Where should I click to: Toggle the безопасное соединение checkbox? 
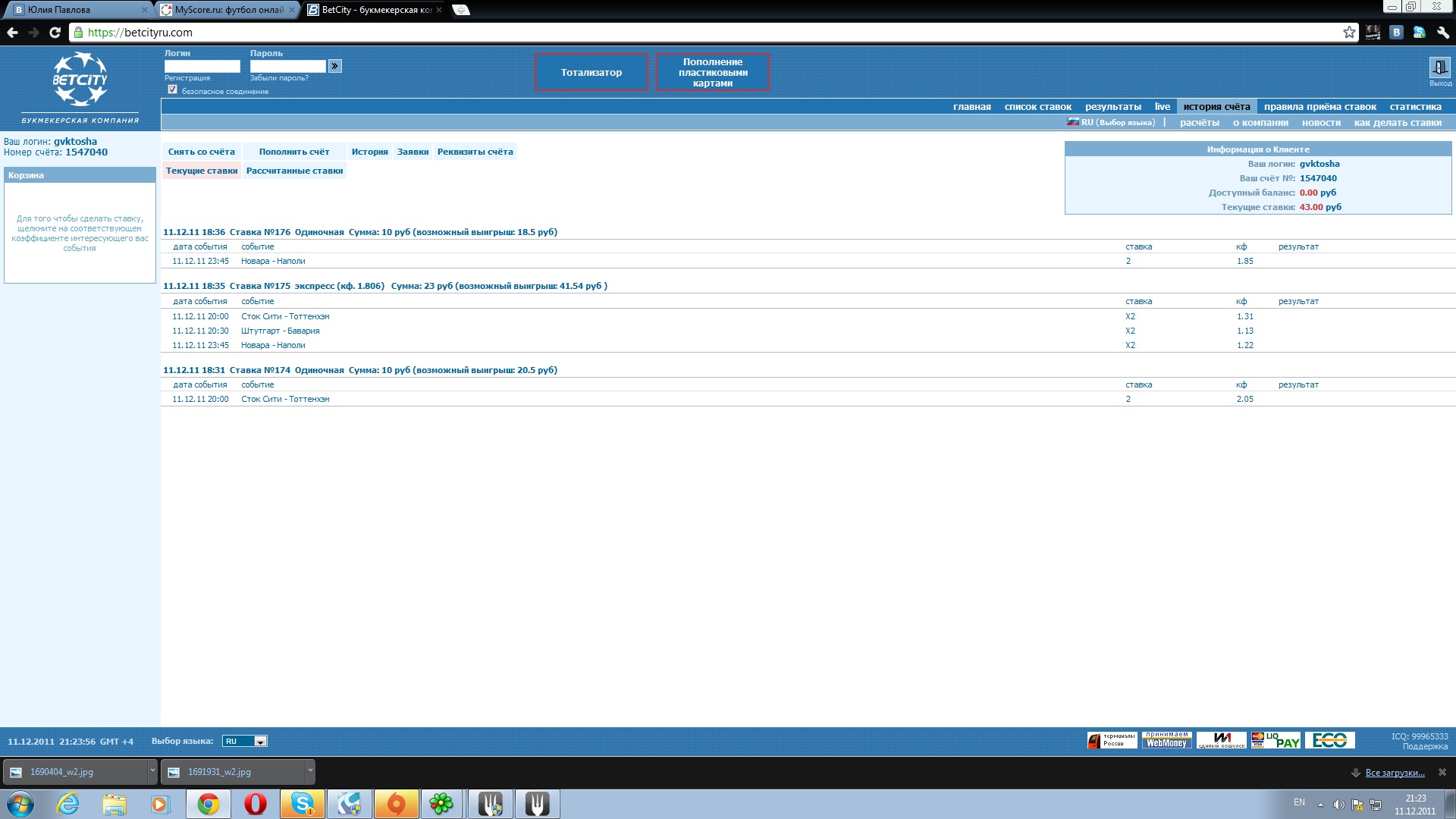[173, 89]
